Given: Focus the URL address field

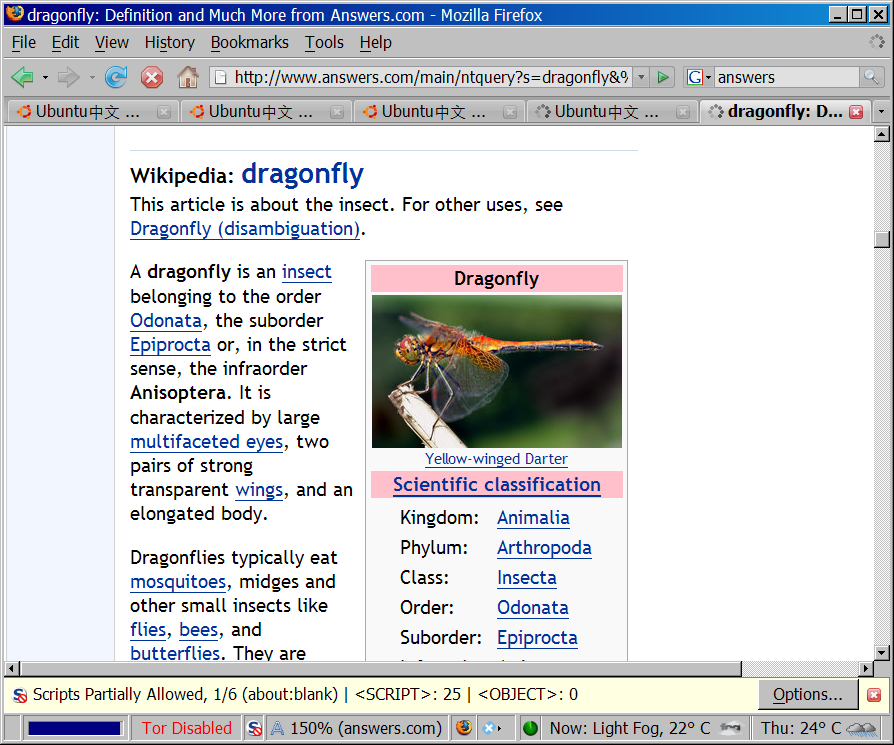Looking at the screenshot, I should click(x=431, y=77).
